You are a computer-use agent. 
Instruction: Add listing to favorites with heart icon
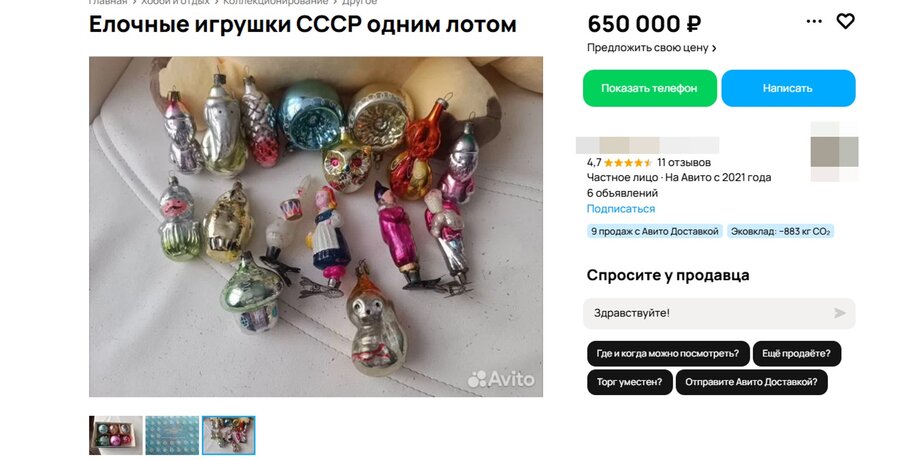coord(845,22)
